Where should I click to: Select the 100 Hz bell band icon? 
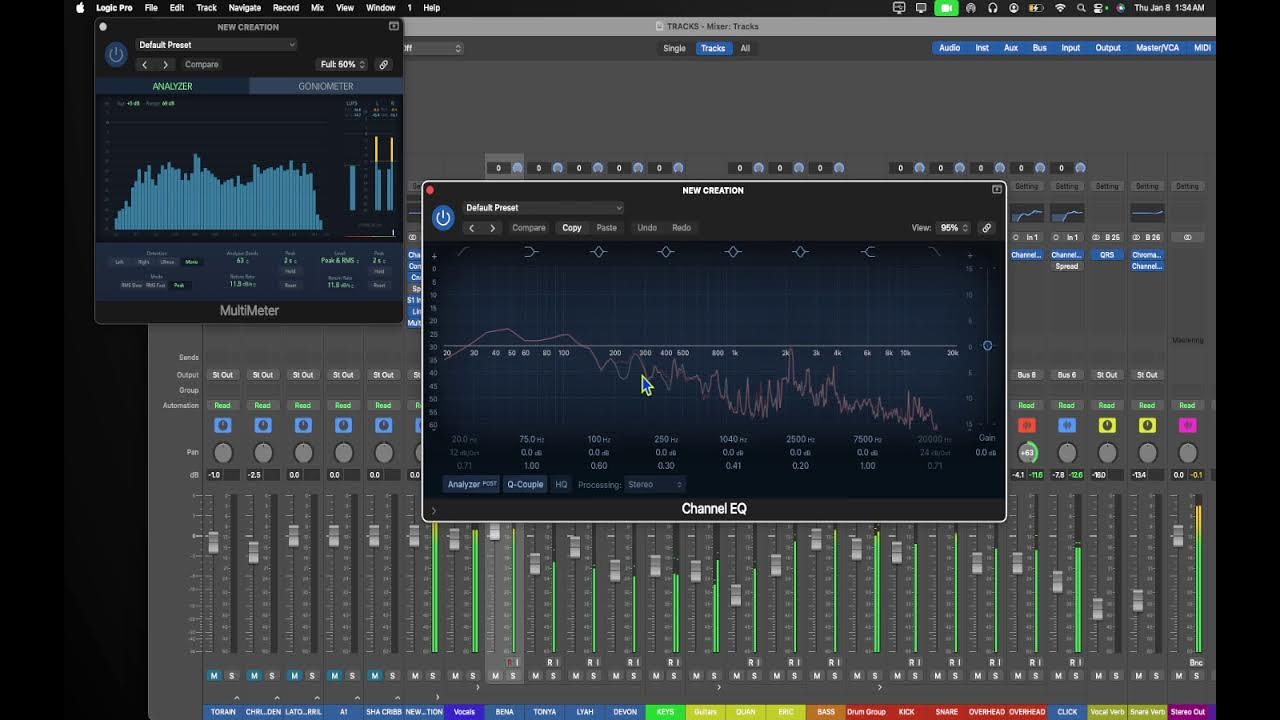click(x=598, y=252)
